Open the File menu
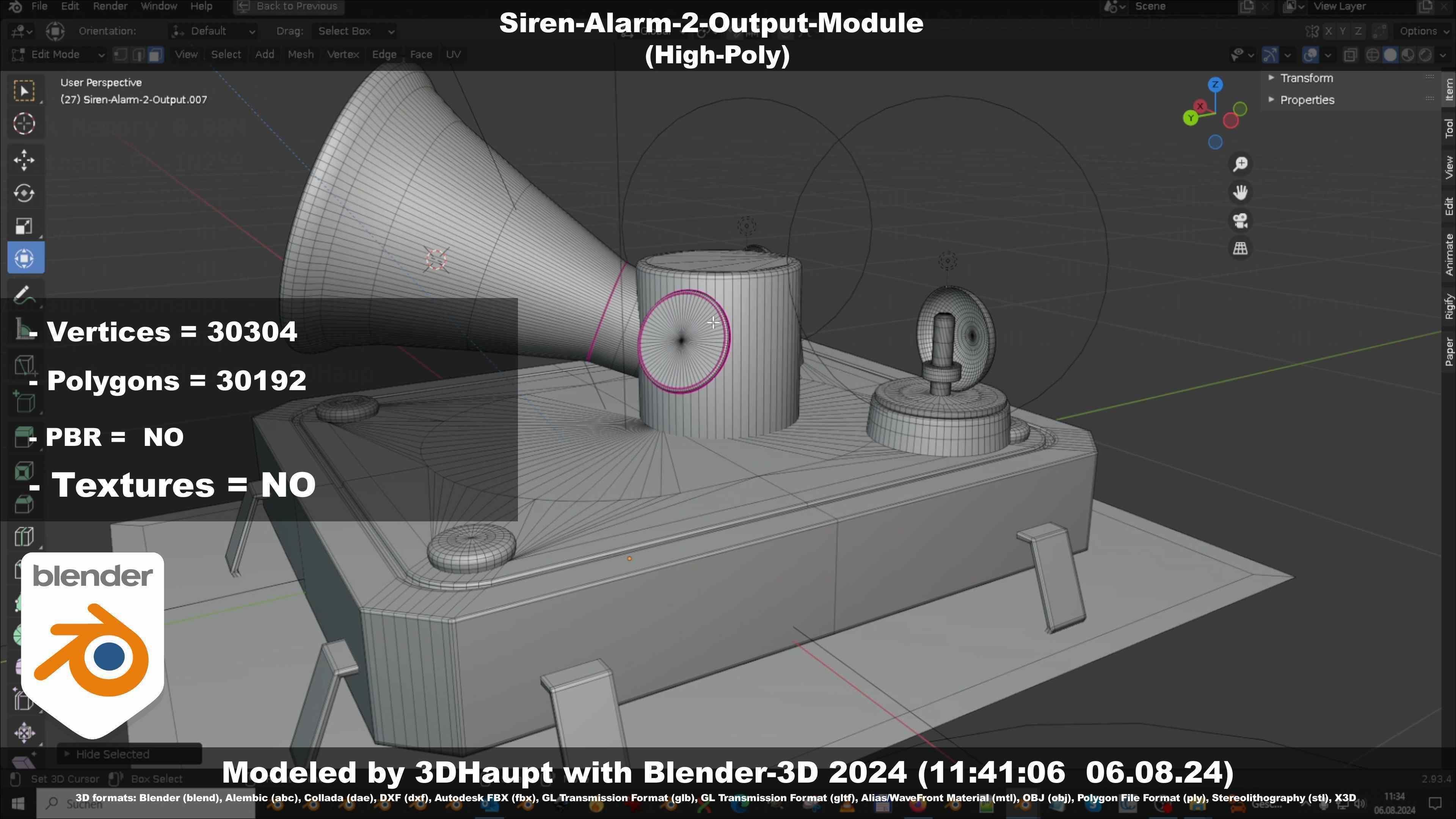The width and height of the screenshot is (1456, 819). (39, 6)
